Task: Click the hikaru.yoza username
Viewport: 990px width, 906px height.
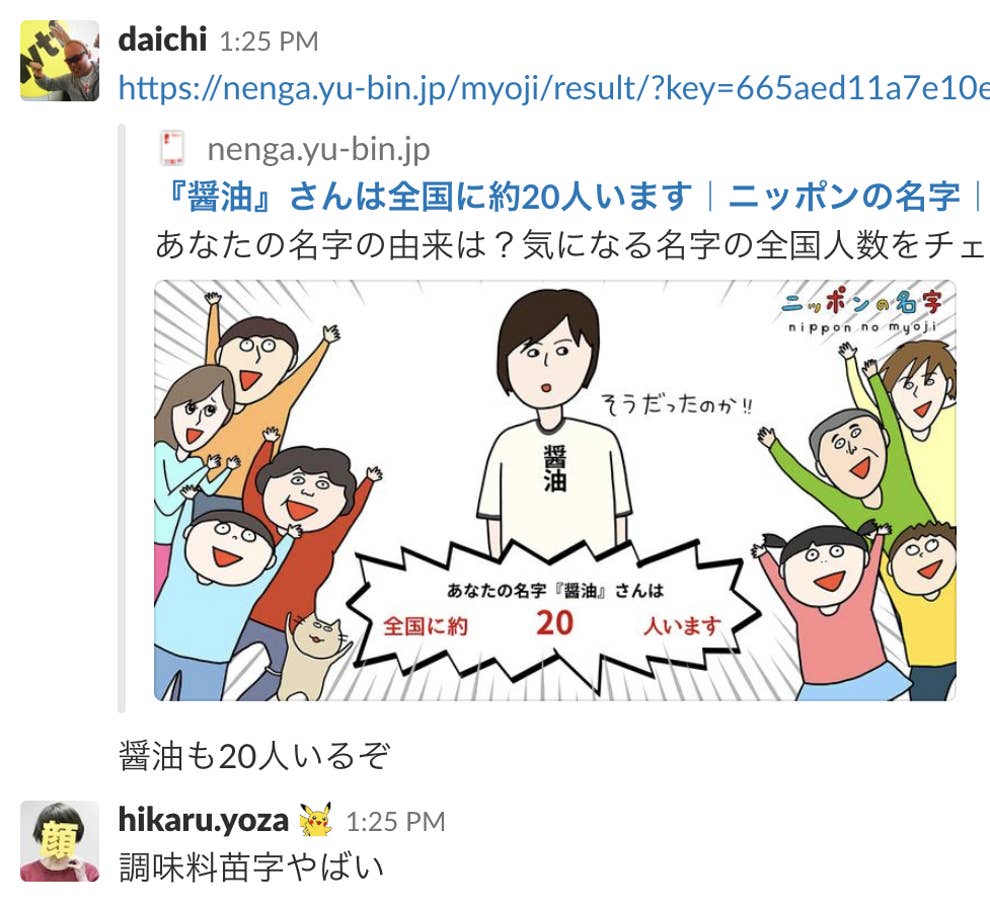Action: coord(203,820)
